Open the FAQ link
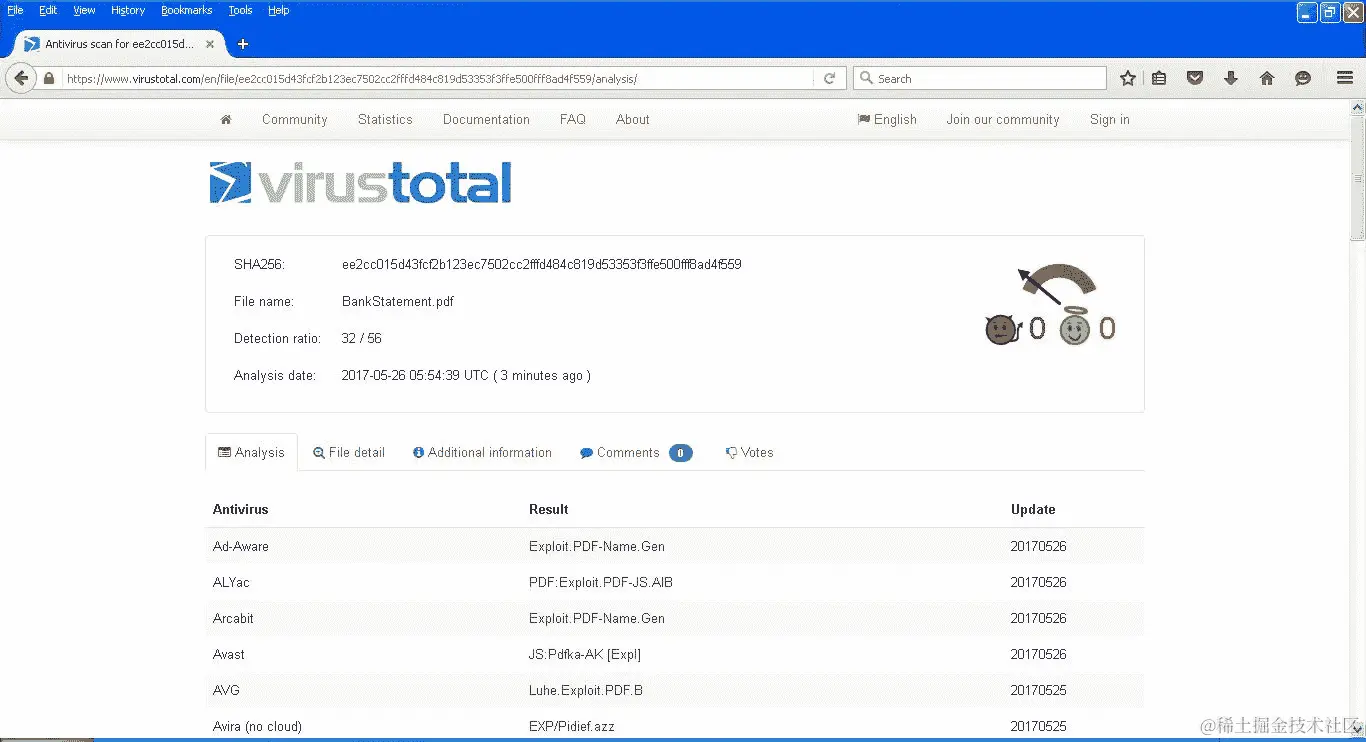1366x742 pixels. pos(573,119)
